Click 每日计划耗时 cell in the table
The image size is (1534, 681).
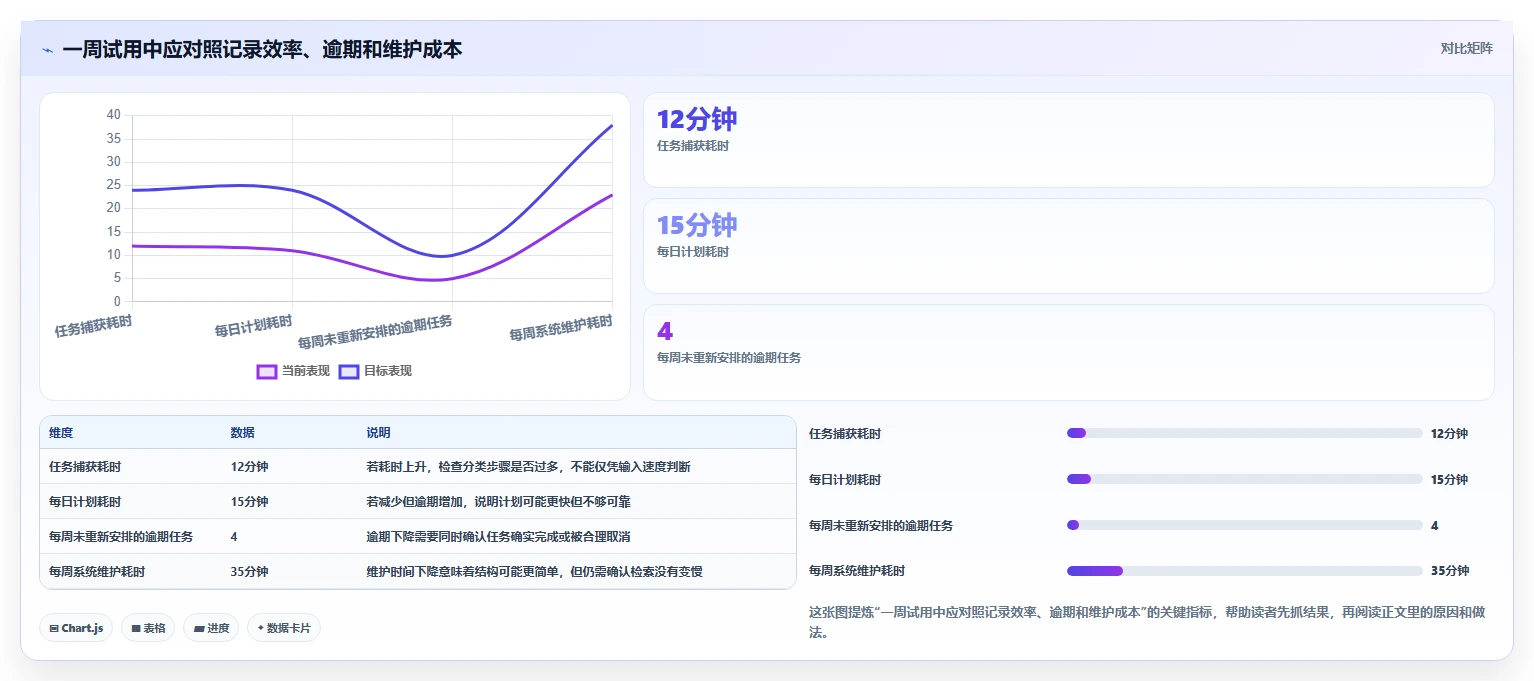click(x=85, y=502)
